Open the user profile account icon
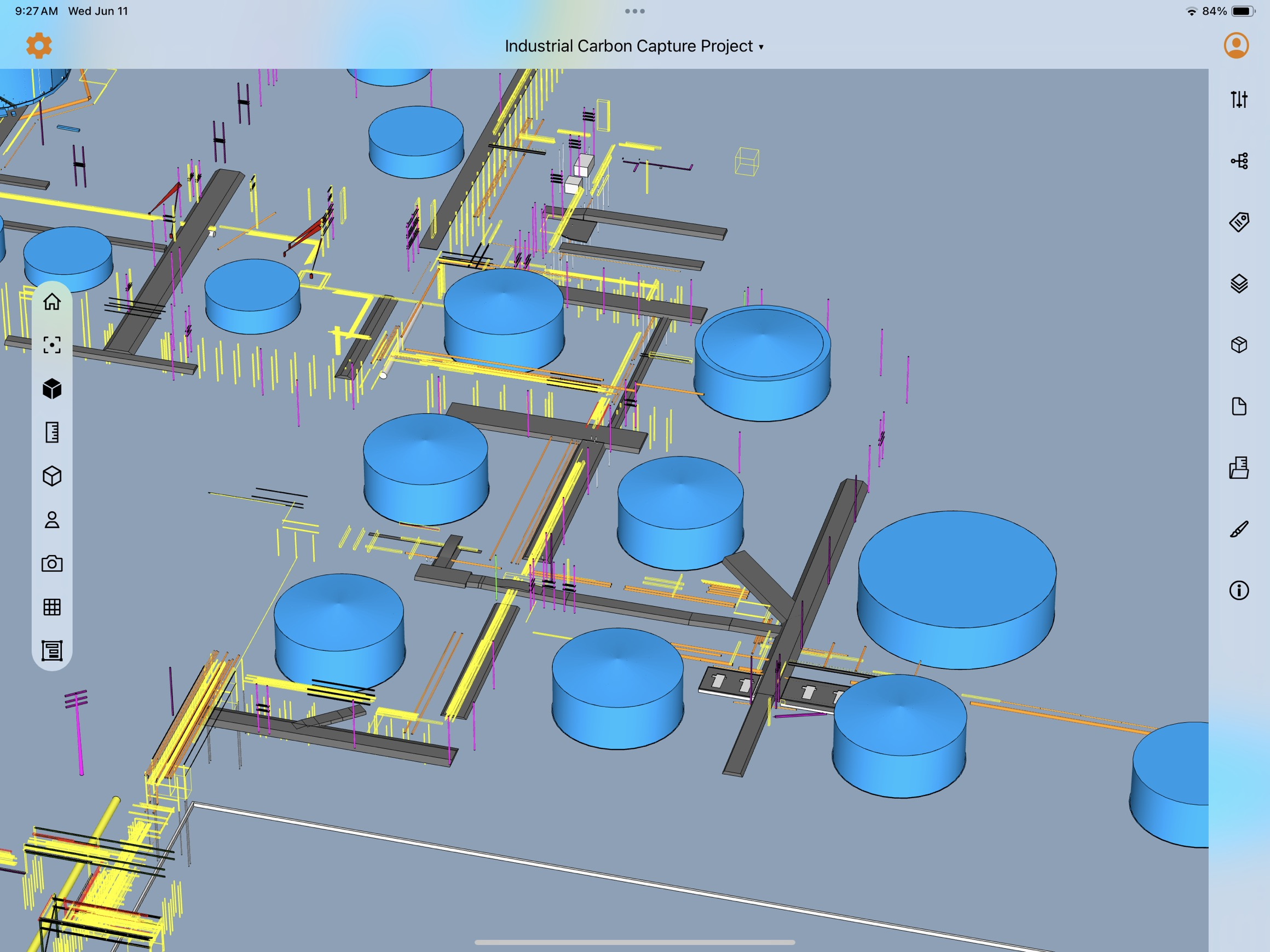 click(1236, 45)
